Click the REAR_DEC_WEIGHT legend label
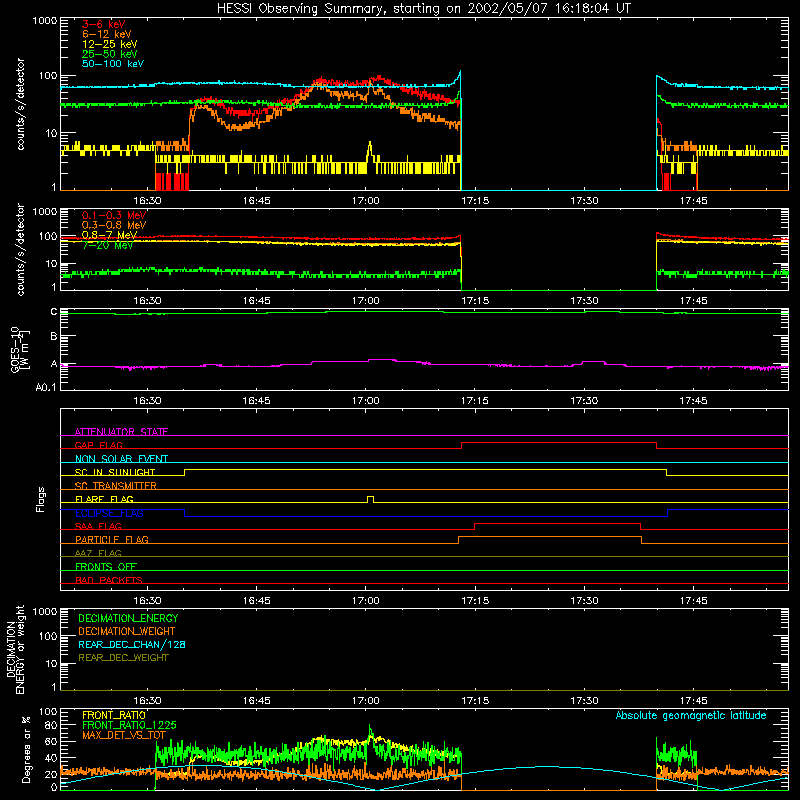This screenshot has height=800, width=800. point(123,658)
